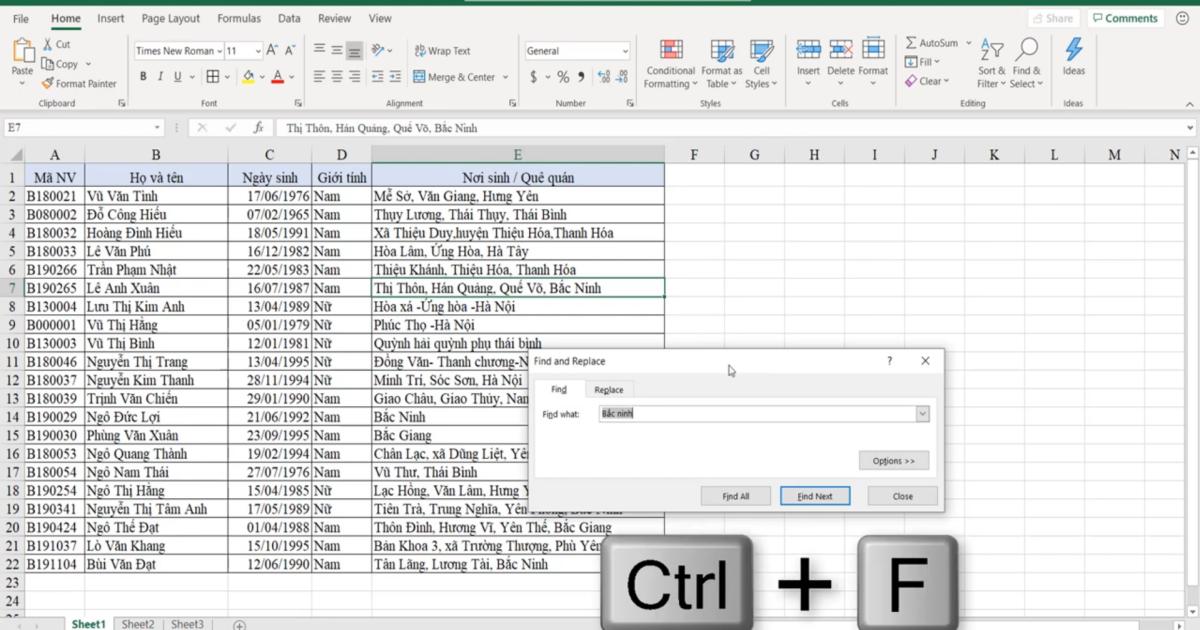Center text horizontally in ribbon
The width and height of the screenshot is (1200, 630).
click(x=337, y=77)
